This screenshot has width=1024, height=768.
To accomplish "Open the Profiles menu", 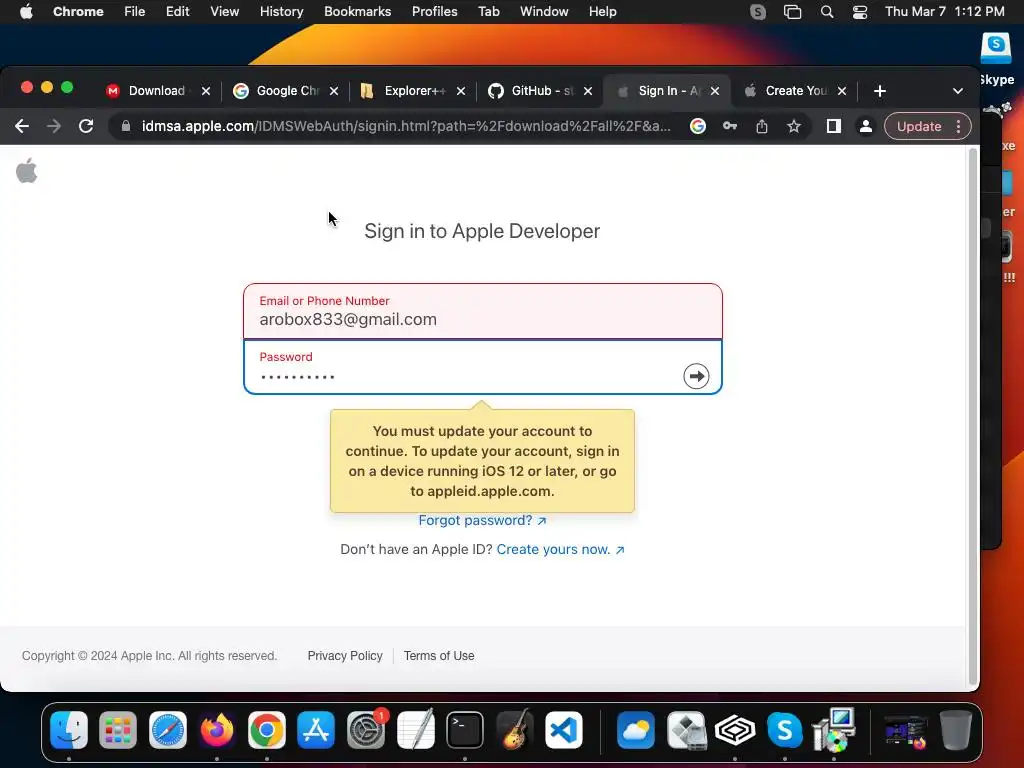I will tap(434, 12).
